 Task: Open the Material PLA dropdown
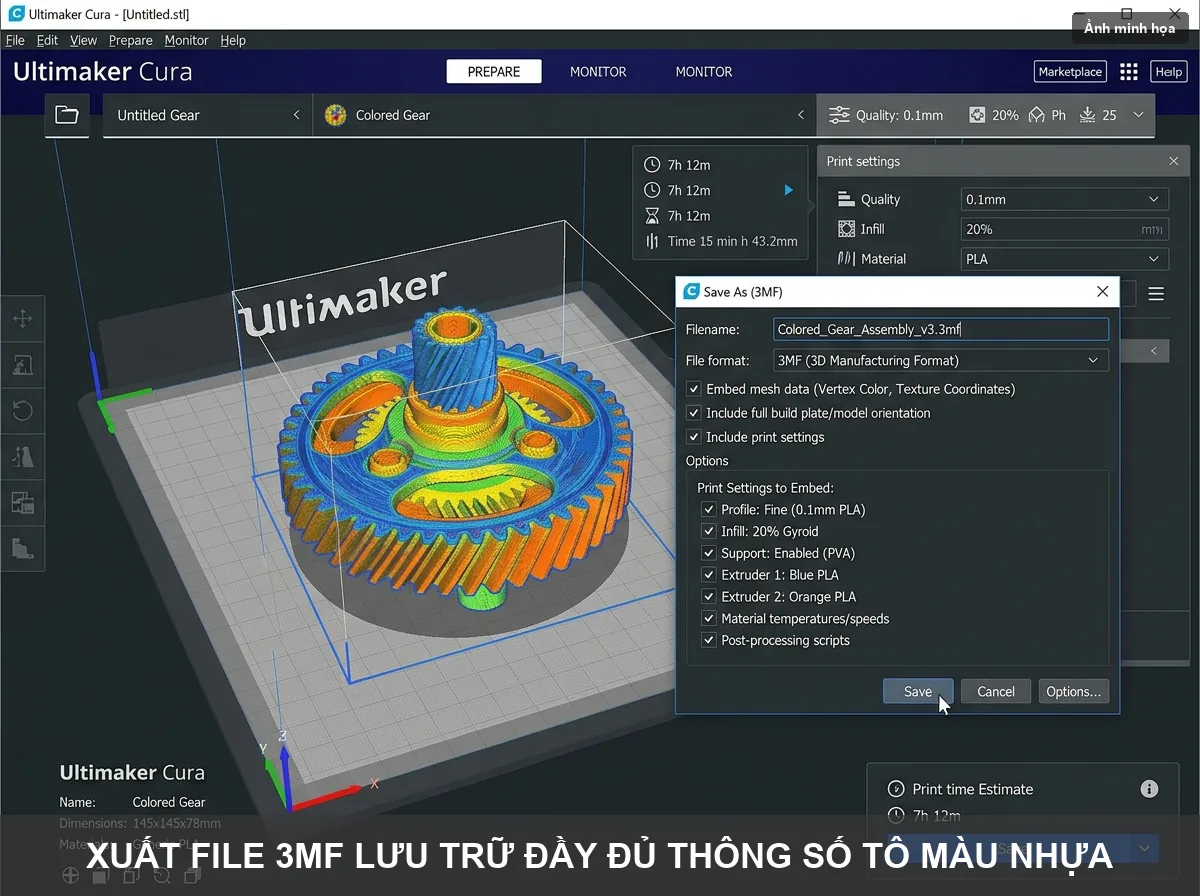coord(1064,259)
